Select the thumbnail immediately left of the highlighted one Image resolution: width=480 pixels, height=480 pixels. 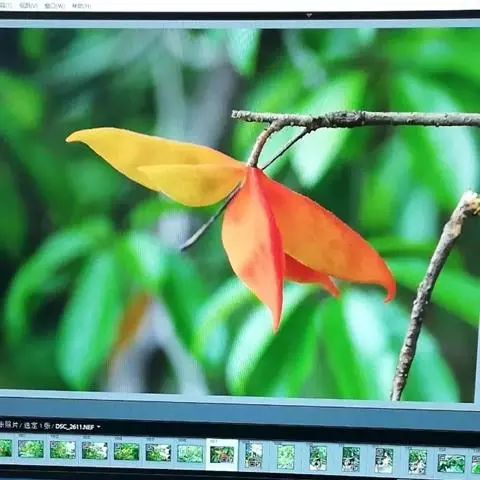(190, 454)
